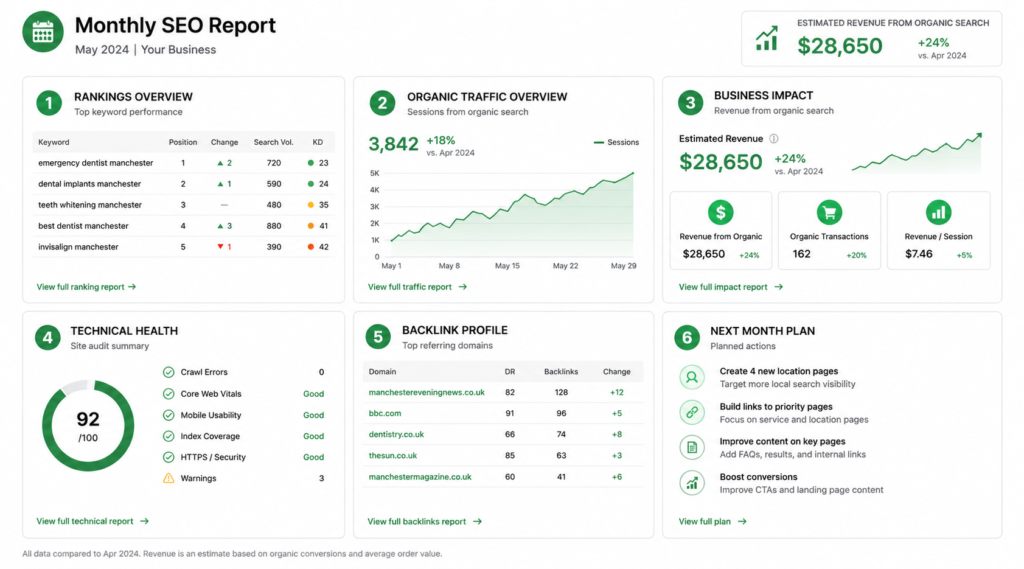Viewport: 1024px width, 569px height.
Task: Open View full impact report link
Action: [731, 287]
